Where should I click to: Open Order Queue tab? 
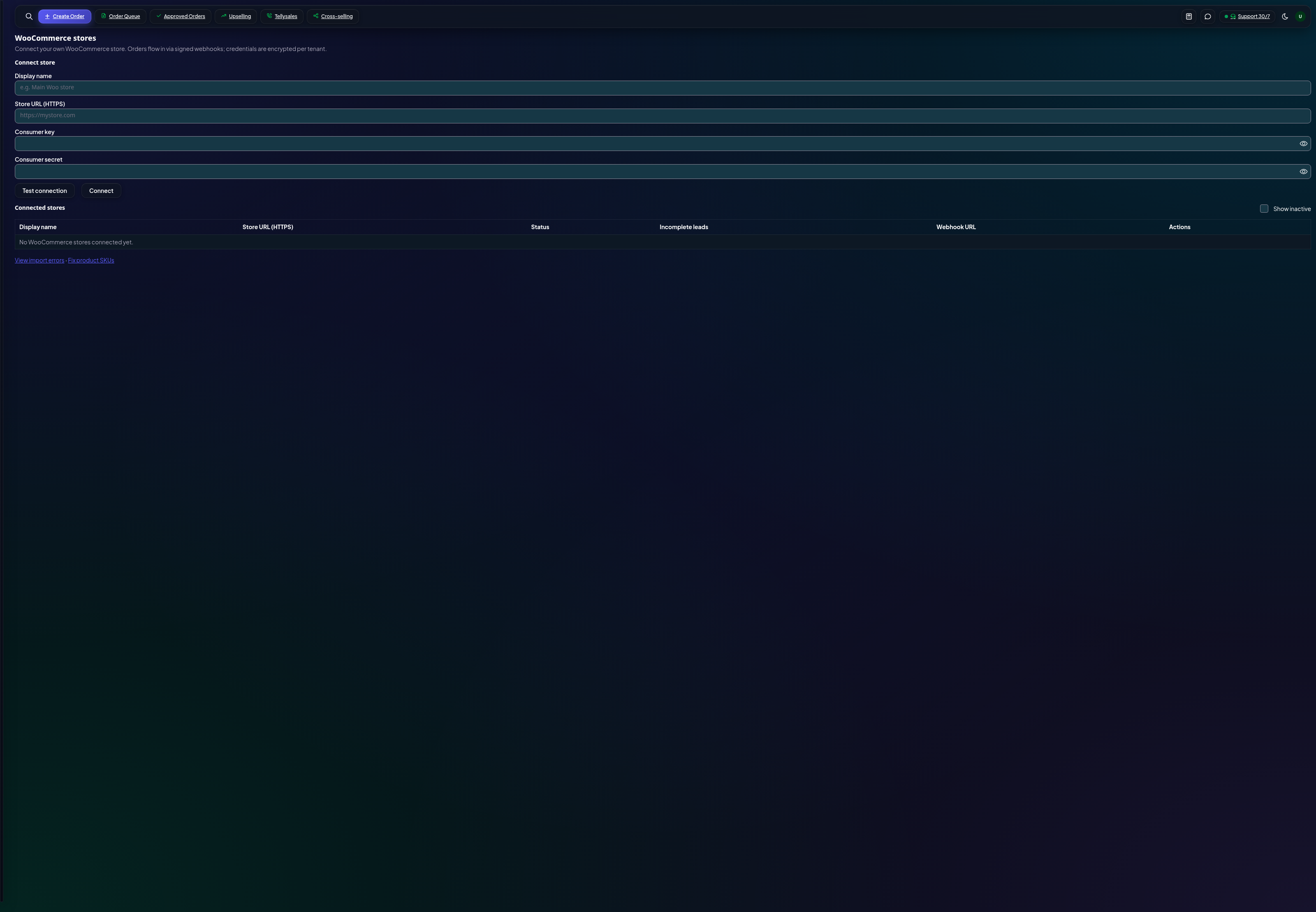tap(120, 16)
